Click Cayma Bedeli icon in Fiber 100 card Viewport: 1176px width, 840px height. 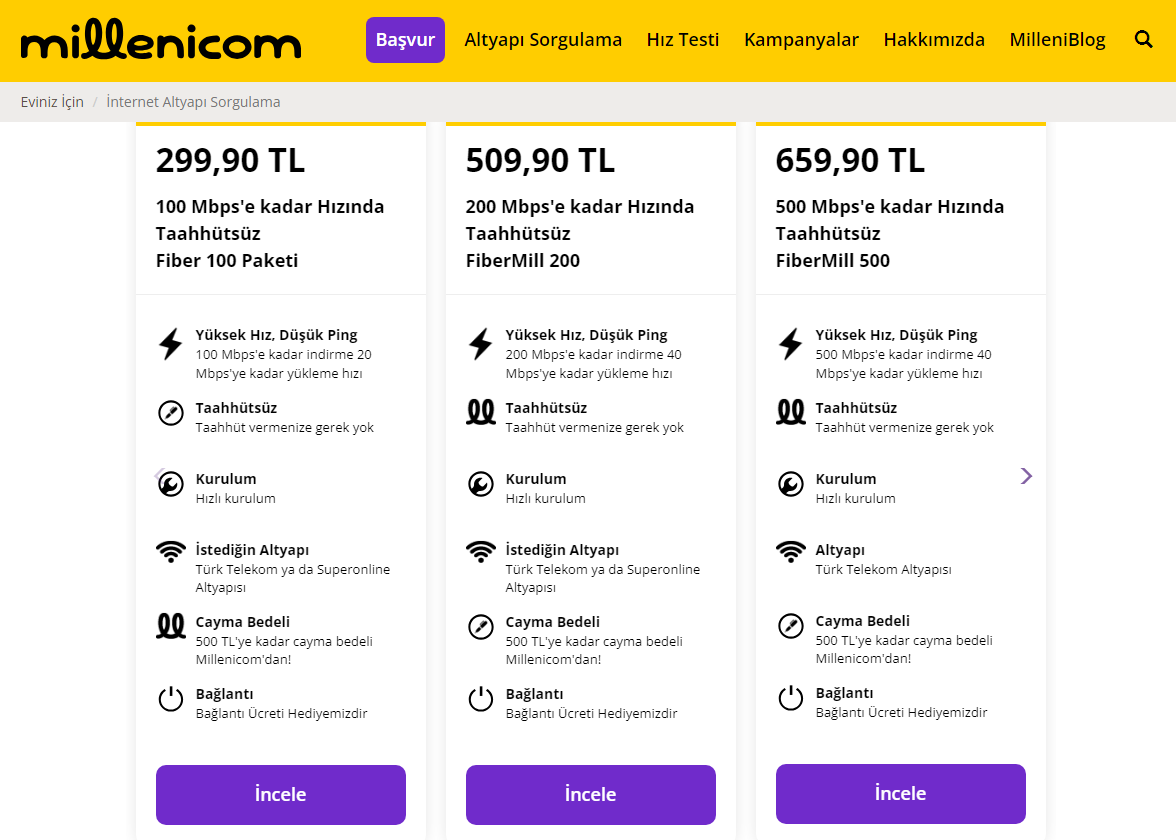pyautogui.click(x=171, y=627)
